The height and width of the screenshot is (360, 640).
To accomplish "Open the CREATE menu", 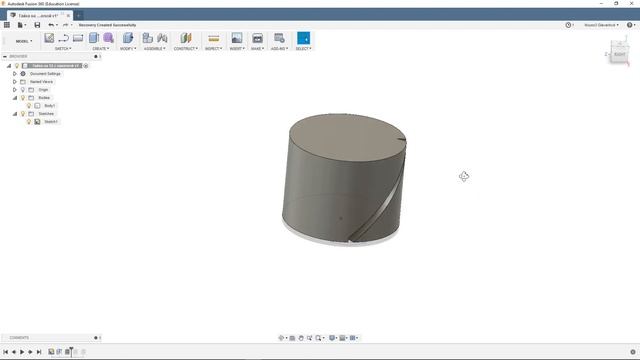I will click(x=100, y=49).
